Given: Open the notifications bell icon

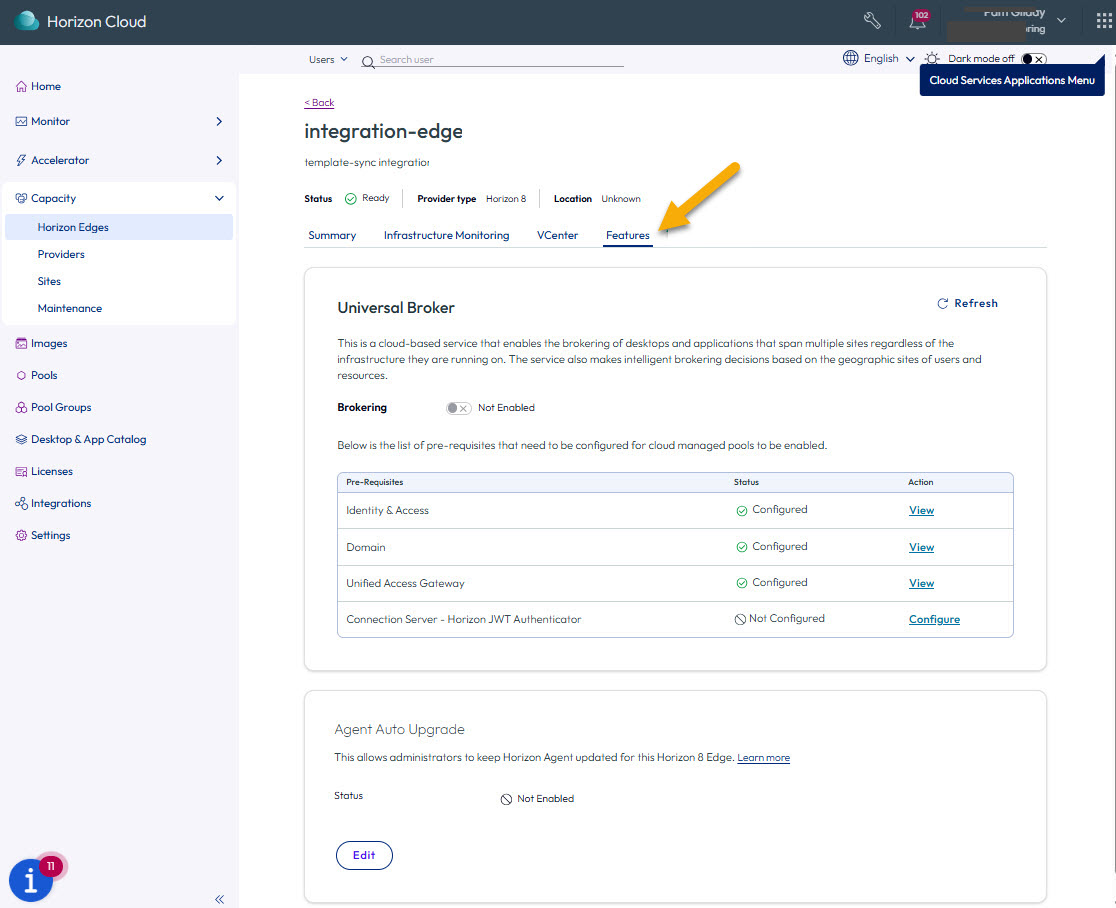Looking at the screenshot, I should pyautogui.click(x=917, y=21).
